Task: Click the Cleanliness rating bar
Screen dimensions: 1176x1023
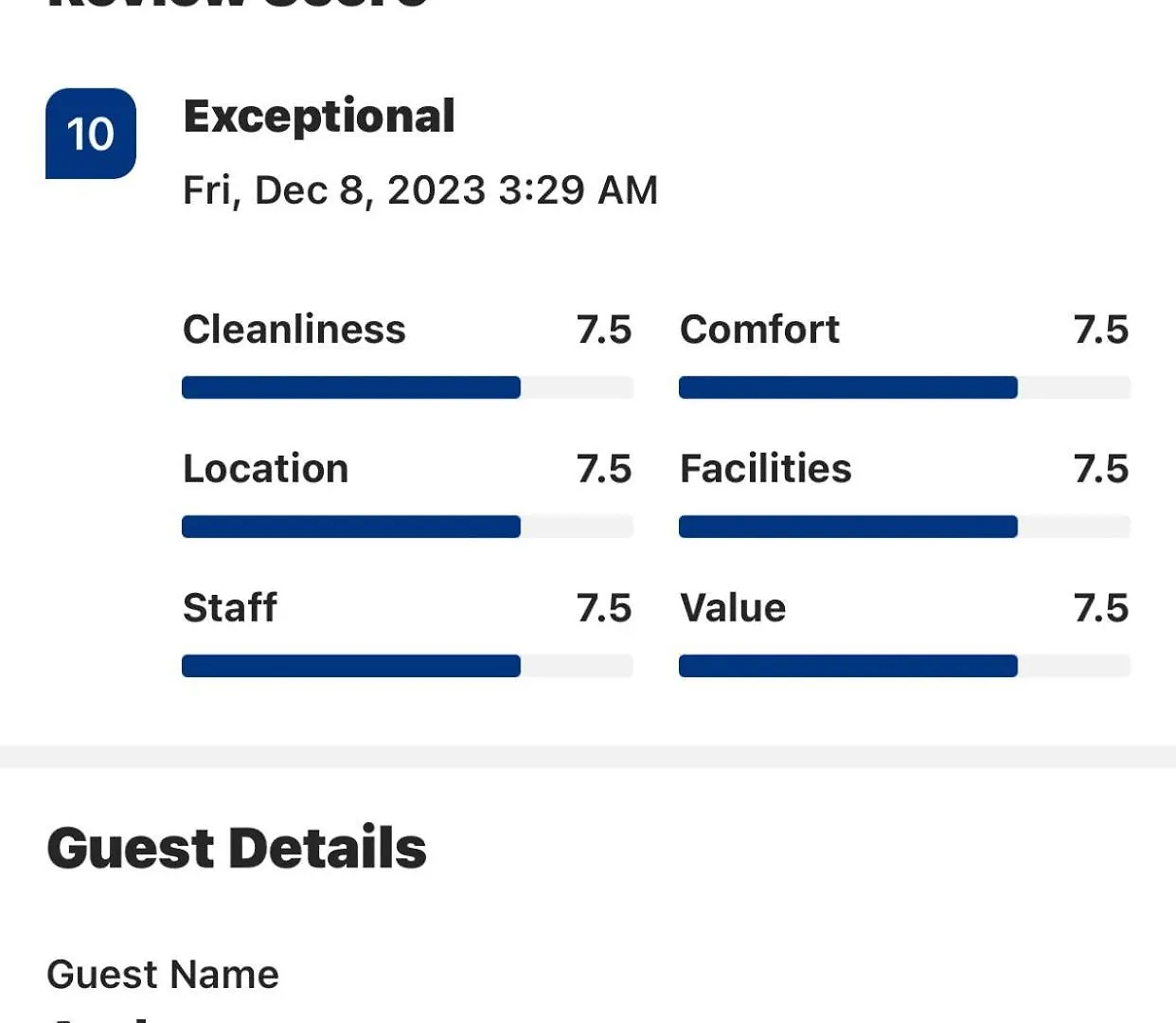Action: [x=407, y=387]
